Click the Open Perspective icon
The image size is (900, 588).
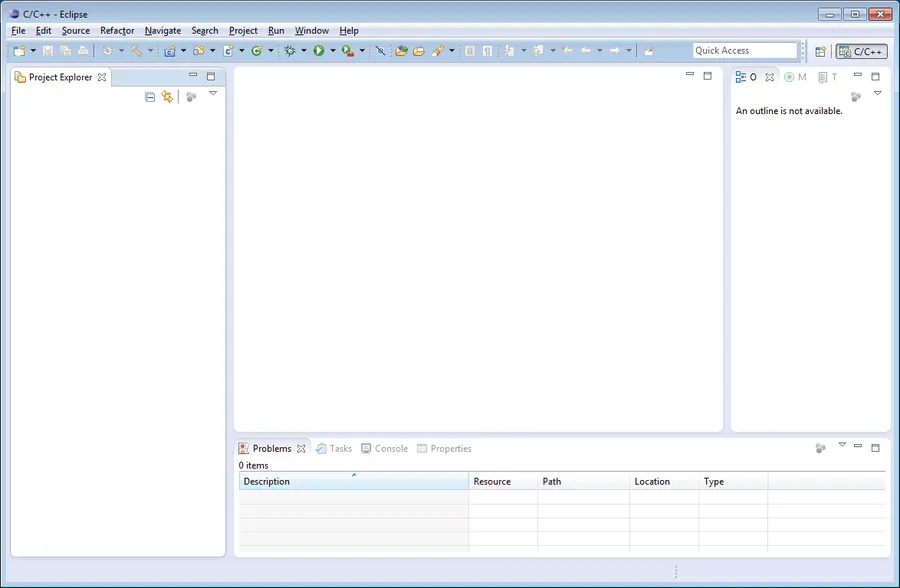[820, 52]
